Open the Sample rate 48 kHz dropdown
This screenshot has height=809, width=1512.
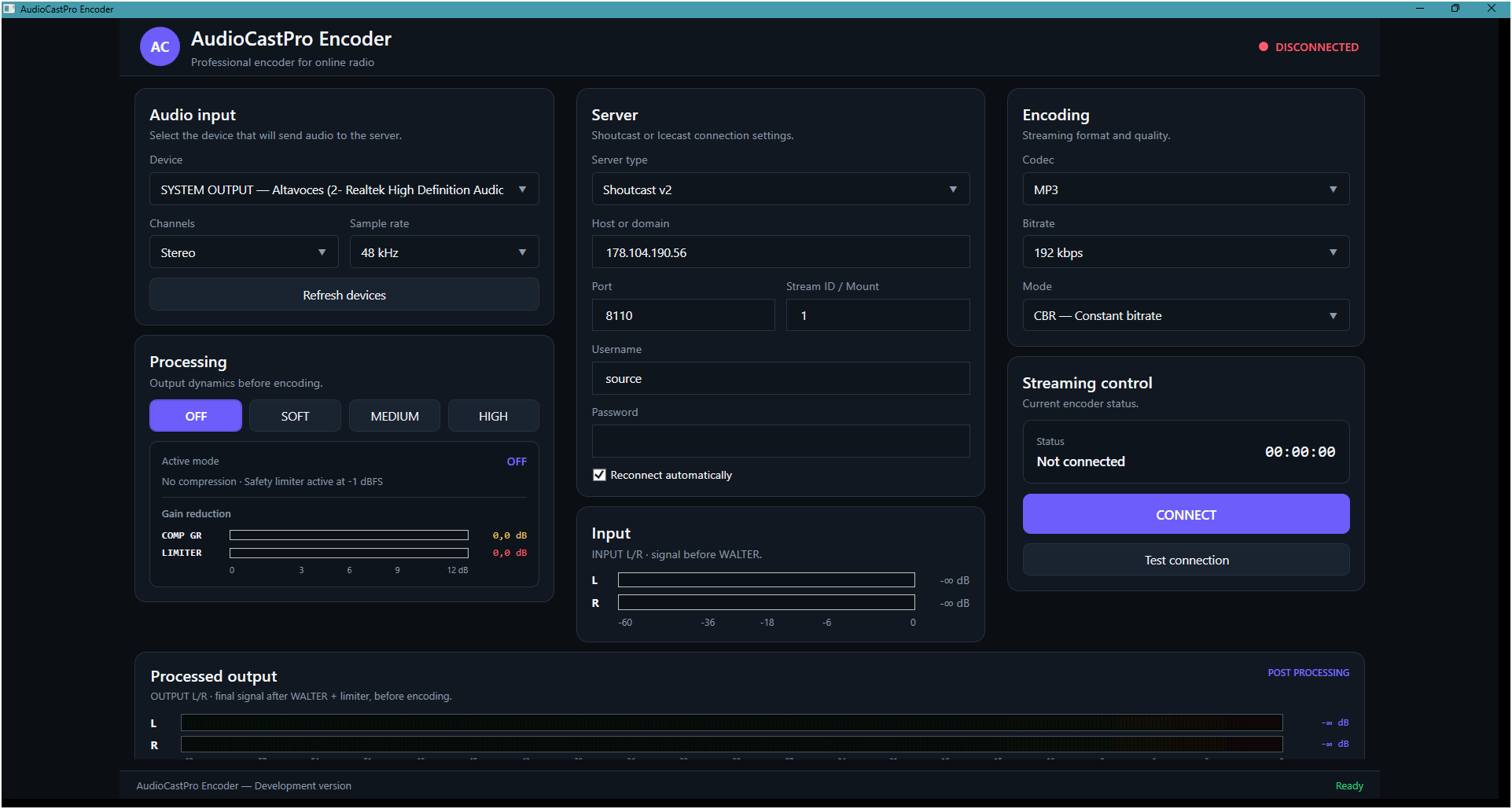tap(444, 252)
